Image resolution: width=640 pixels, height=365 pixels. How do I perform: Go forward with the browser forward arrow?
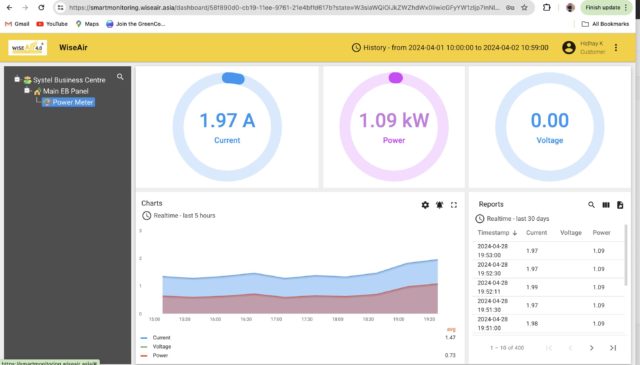pos(25,7)
